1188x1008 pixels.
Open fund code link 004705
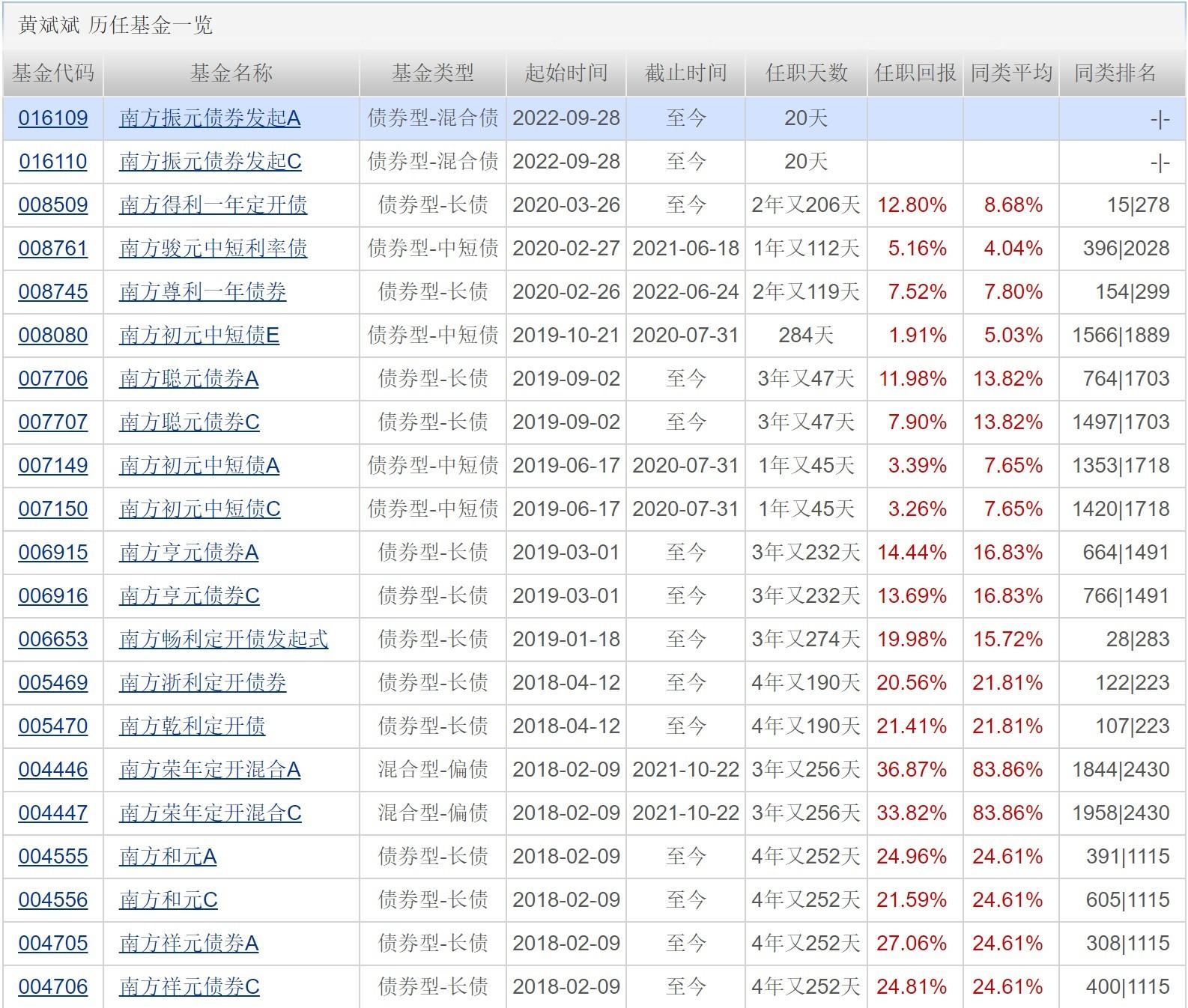(53, 944)
